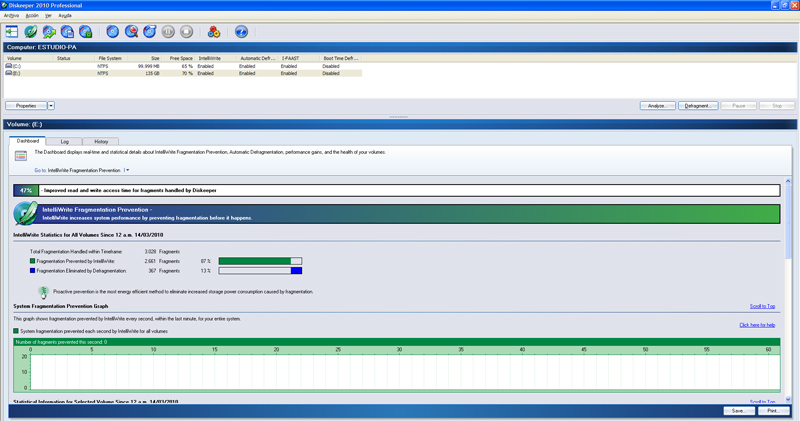Click the Save button at bottom
The height and width of the screenshot is (421, 800).
pos(739,411)
